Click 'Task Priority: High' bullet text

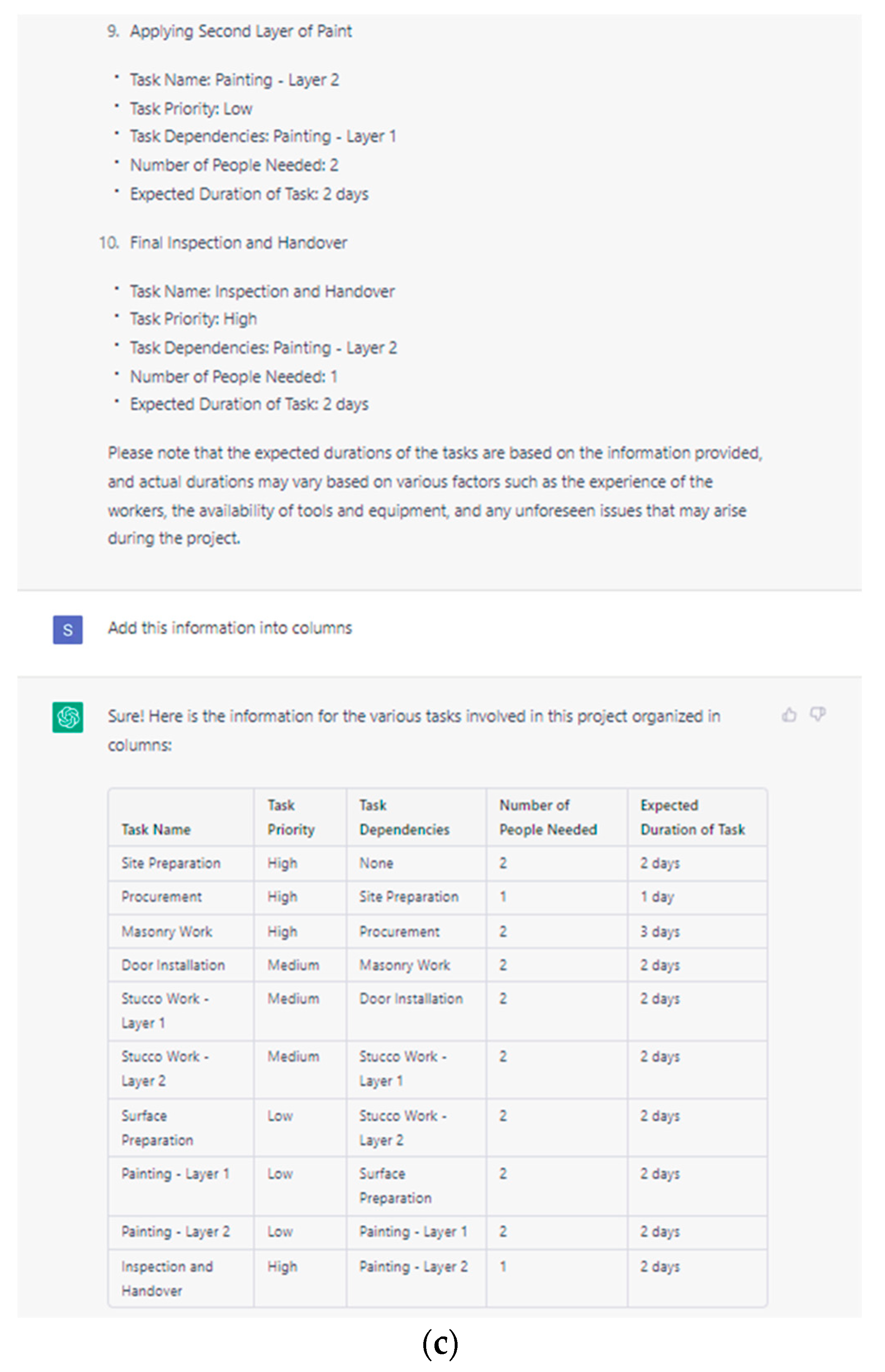point(193,319)
